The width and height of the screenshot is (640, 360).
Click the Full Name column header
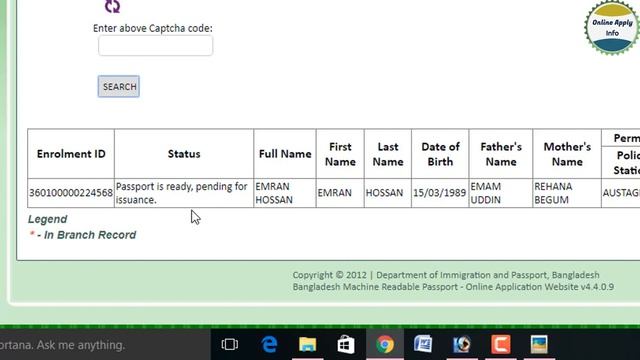tap(284, 154)
